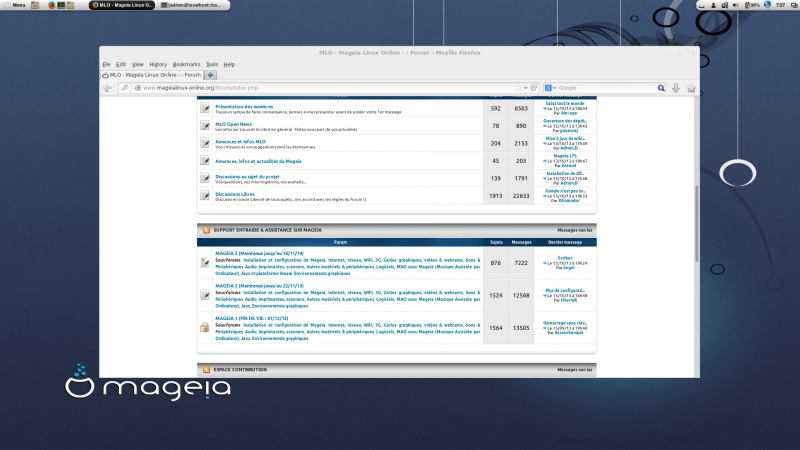
Task: Open Discussions Libres forum
Action: (x=235, y=194)
